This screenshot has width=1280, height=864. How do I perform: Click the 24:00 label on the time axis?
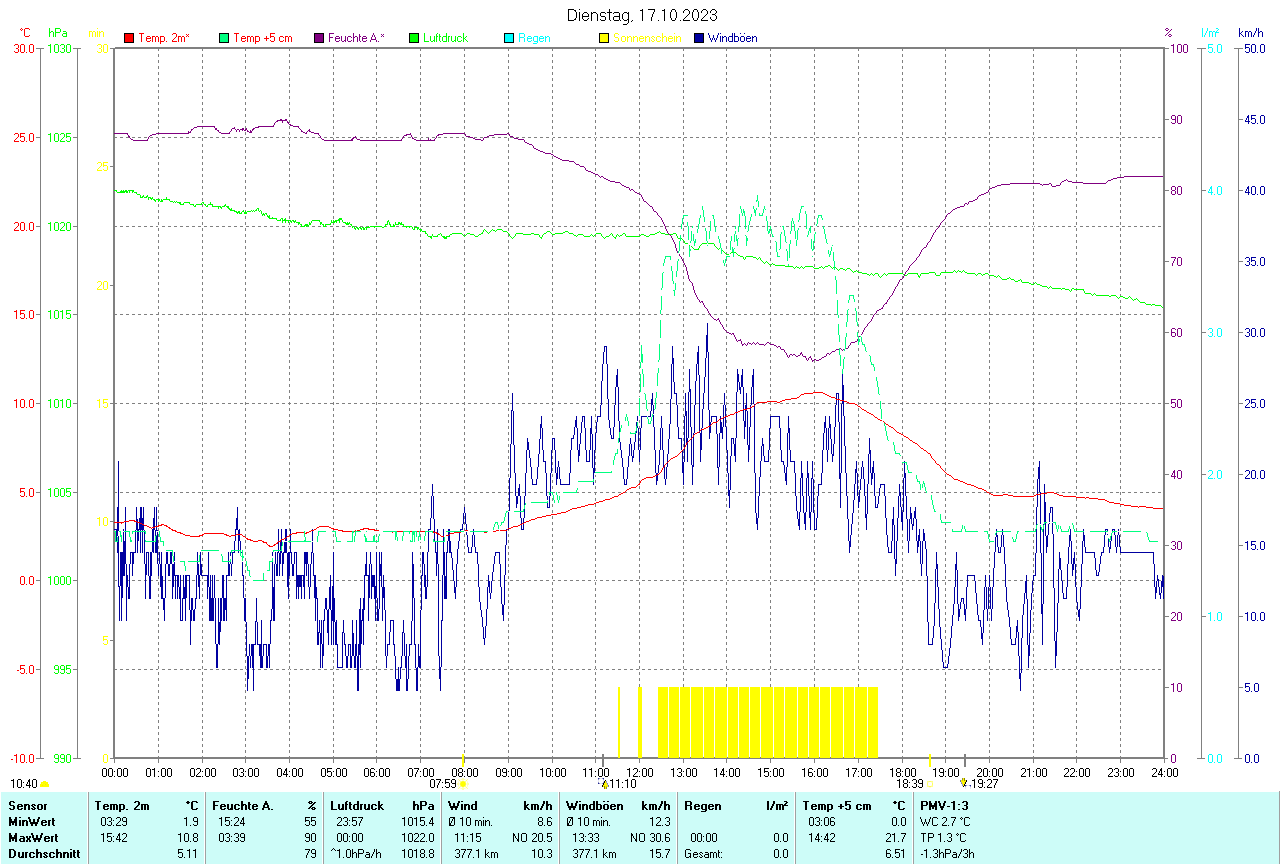pyautogui.click(x=1164, y=772)
